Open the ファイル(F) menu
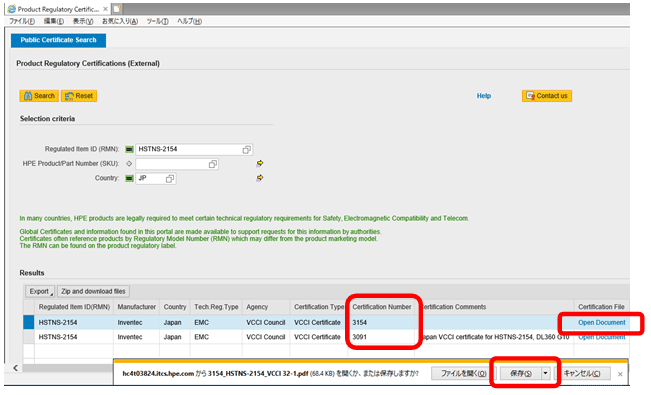 click(22, 21)
